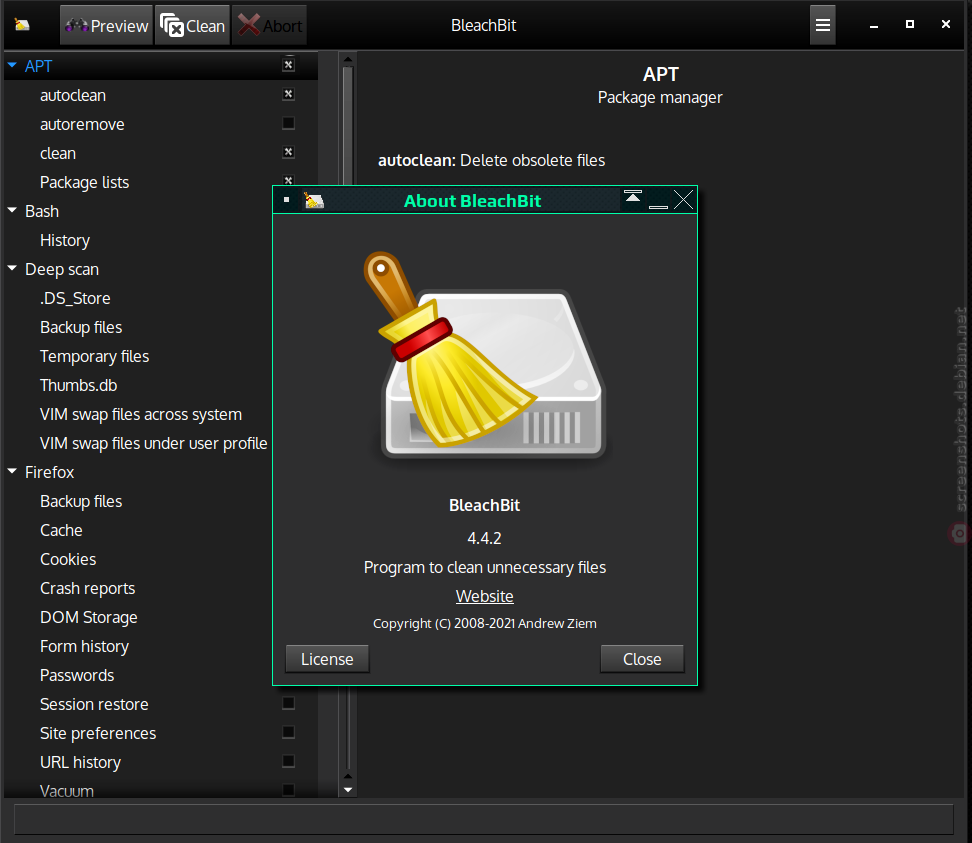The height and width of the screenshot is (843, 972).
Task: Click the BleachBit app icon in the main title bar
Action: coord(22,25)
